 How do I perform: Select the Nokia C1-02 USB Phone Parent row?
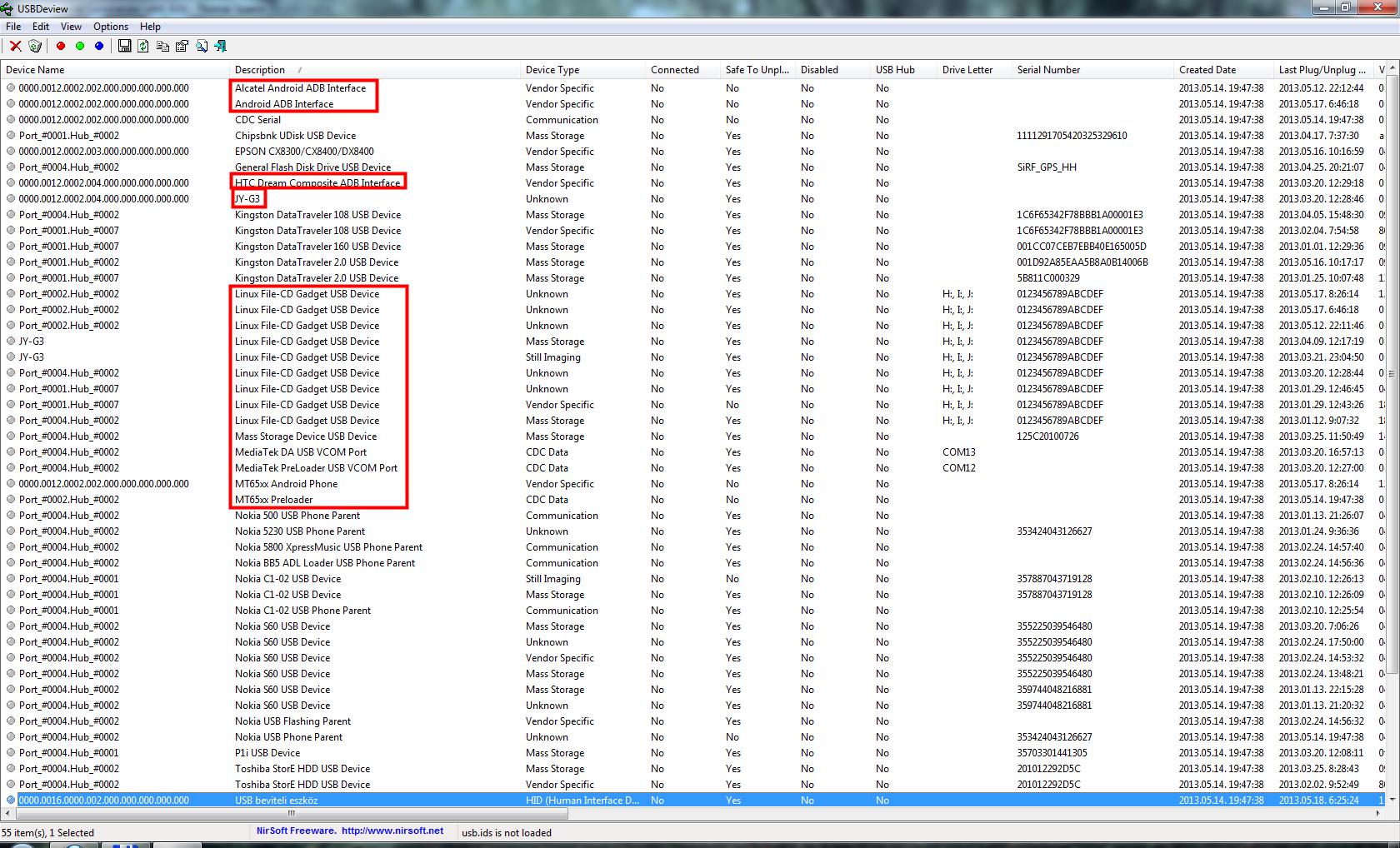[693, 611]
